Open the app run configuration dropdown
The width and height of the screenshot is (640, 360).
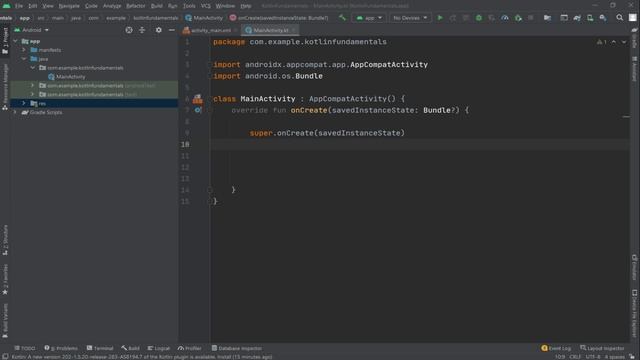coord(369,18)
